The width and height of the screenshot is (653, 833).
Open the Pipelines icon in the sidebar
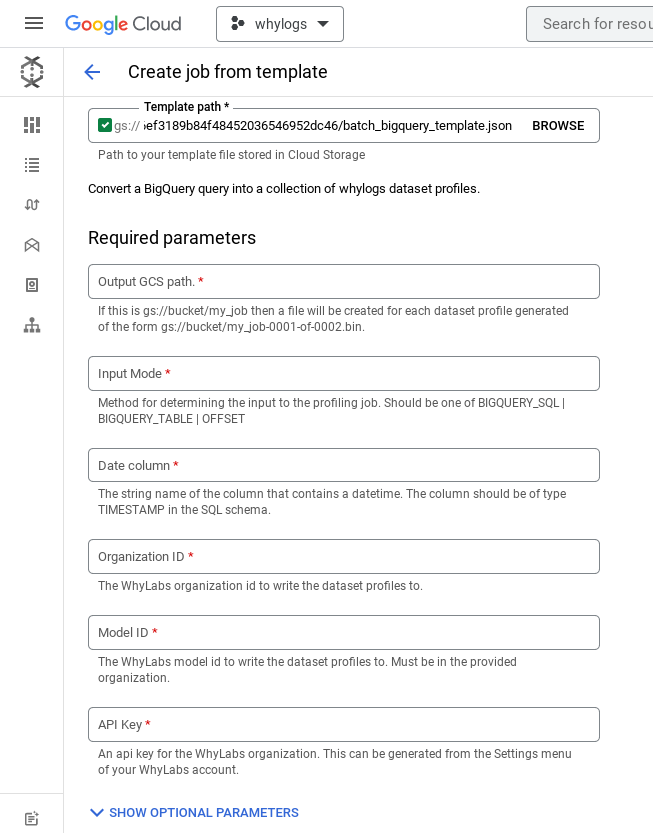pos(32,205)
